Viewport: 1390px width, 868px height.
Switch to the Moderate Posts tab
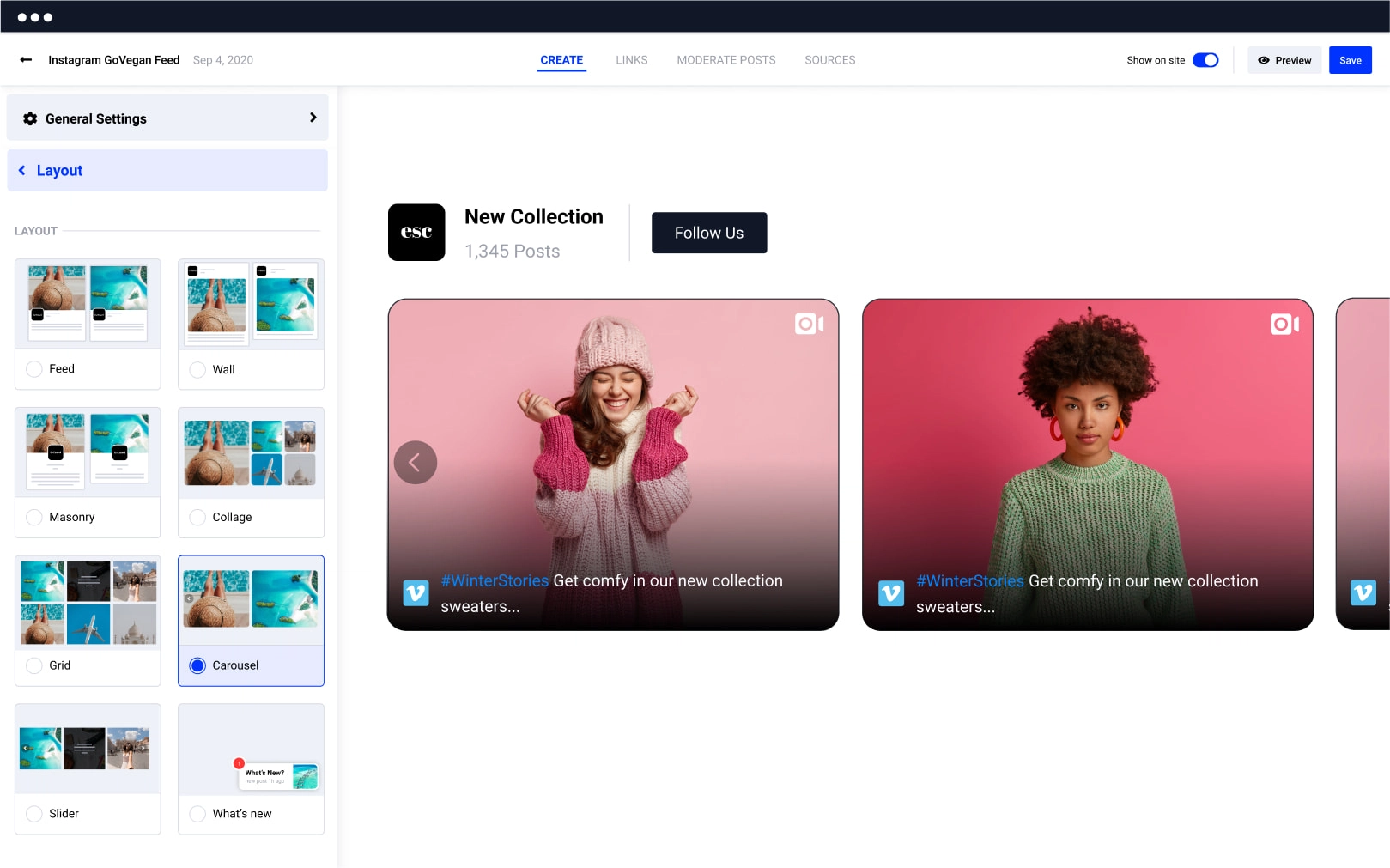pyautogui.click(x=725, y=60)
